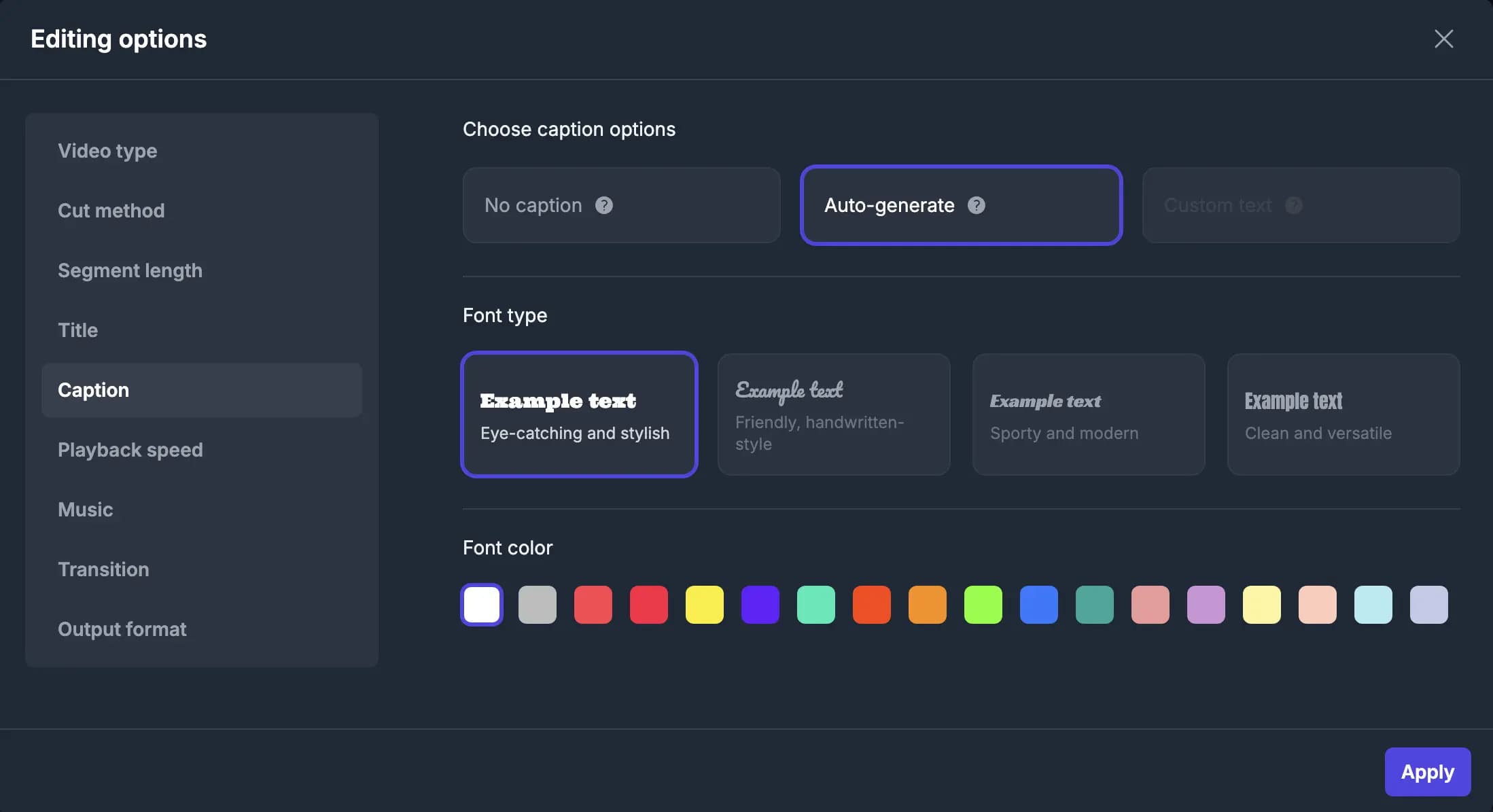Image resolution: width=1493 pixels, height=812 pixels.
Task: Click the Custom text help icon
Action: pyautogui.click(x=1295, y=205)
